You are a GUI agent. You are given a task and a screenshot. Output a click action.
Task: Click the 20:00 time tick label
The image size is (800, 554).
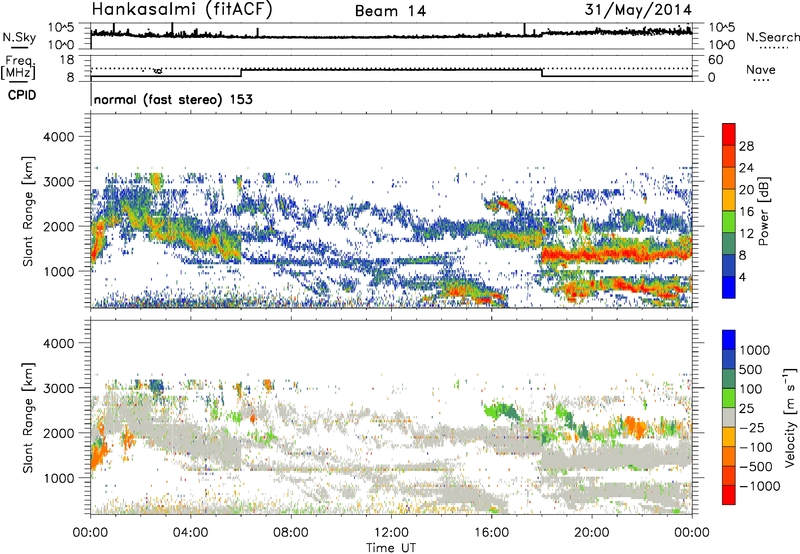pos(591,533)
